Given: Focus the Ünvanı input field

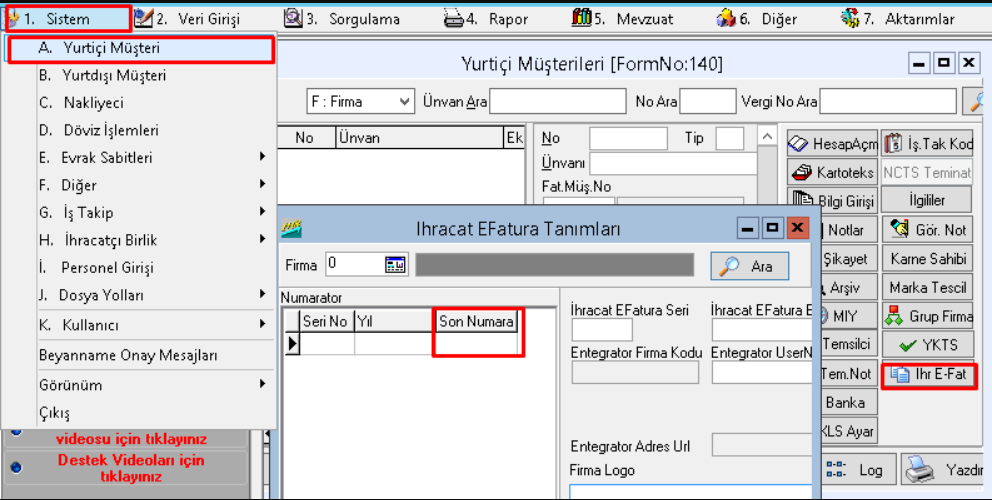Looking at the screenshot, I should (673, 163).
